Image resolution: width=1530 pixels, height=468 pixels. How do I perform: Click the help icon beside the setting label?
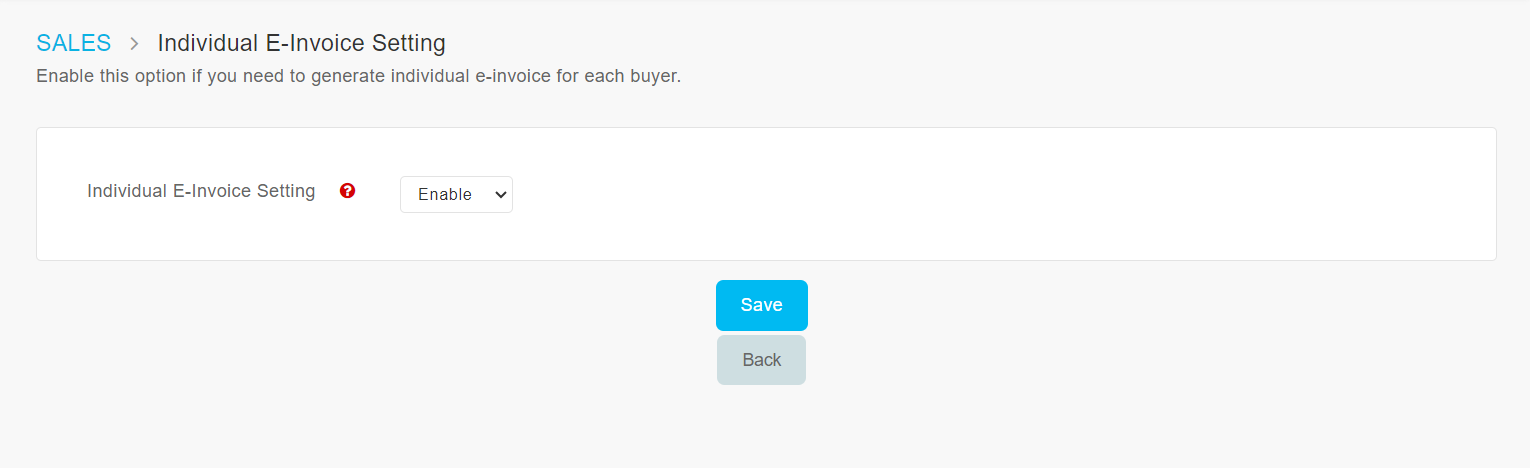click(348, 191)
